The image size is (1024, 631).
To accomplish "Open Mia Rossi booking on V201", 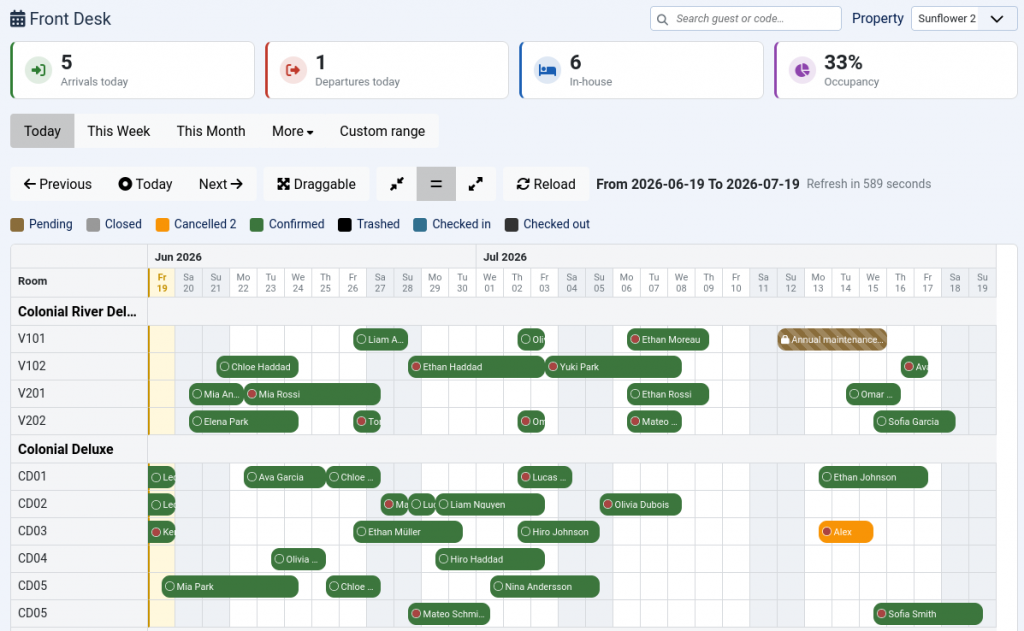I will 312,395.
